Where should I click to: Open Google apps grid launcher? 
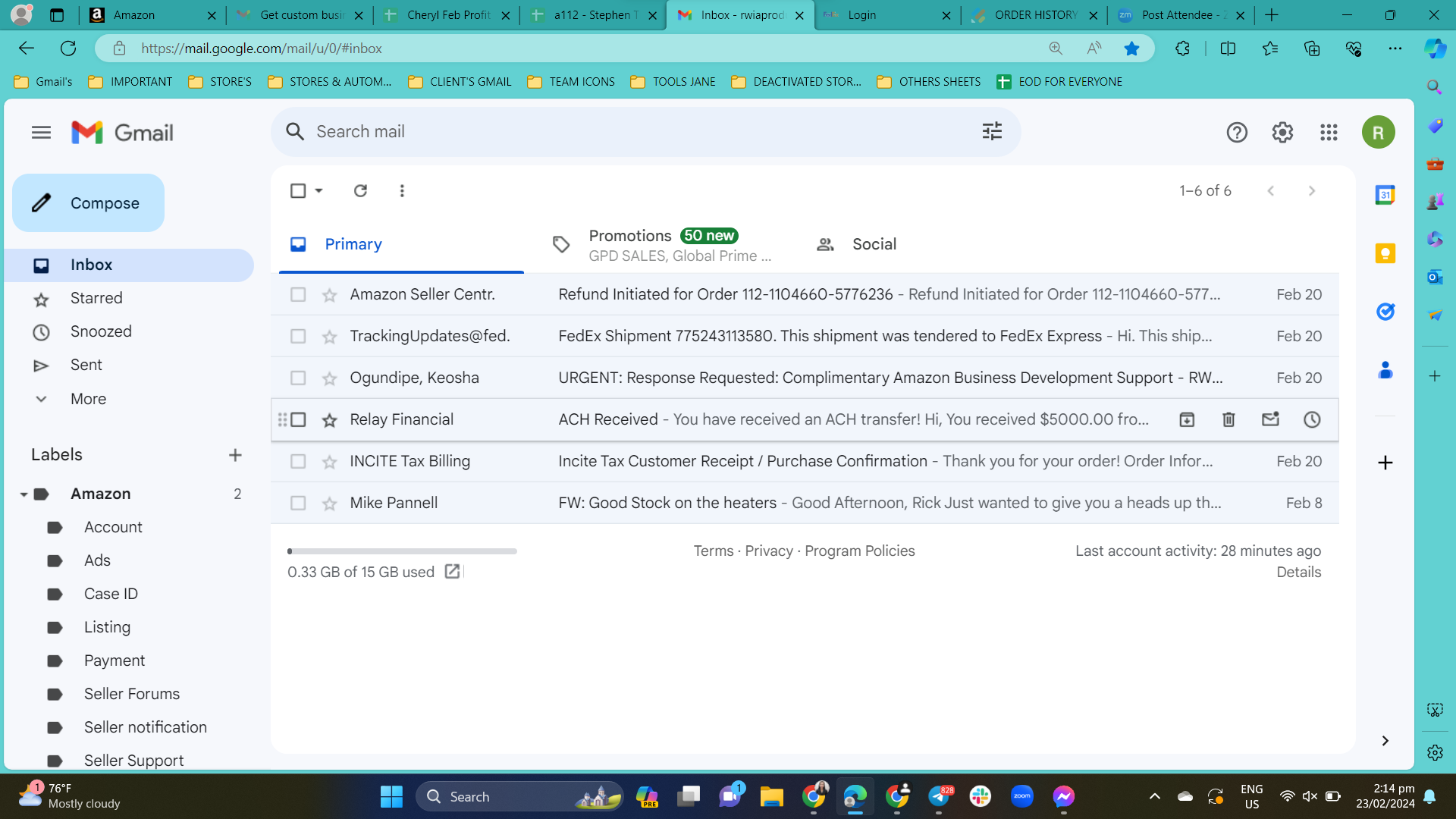click(x=1329, y=133)
